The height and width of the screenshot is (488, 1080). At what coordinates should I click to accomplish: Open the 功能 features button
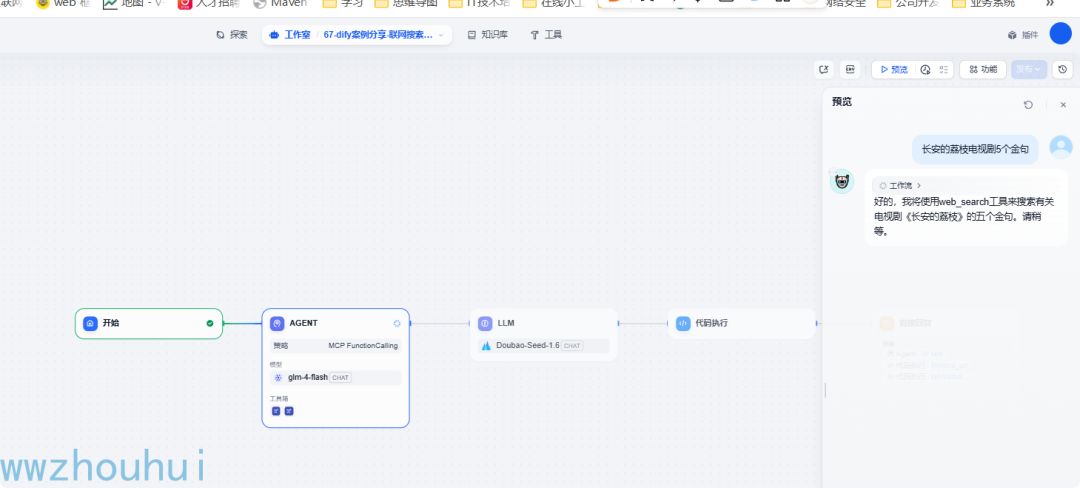[983, 70]
